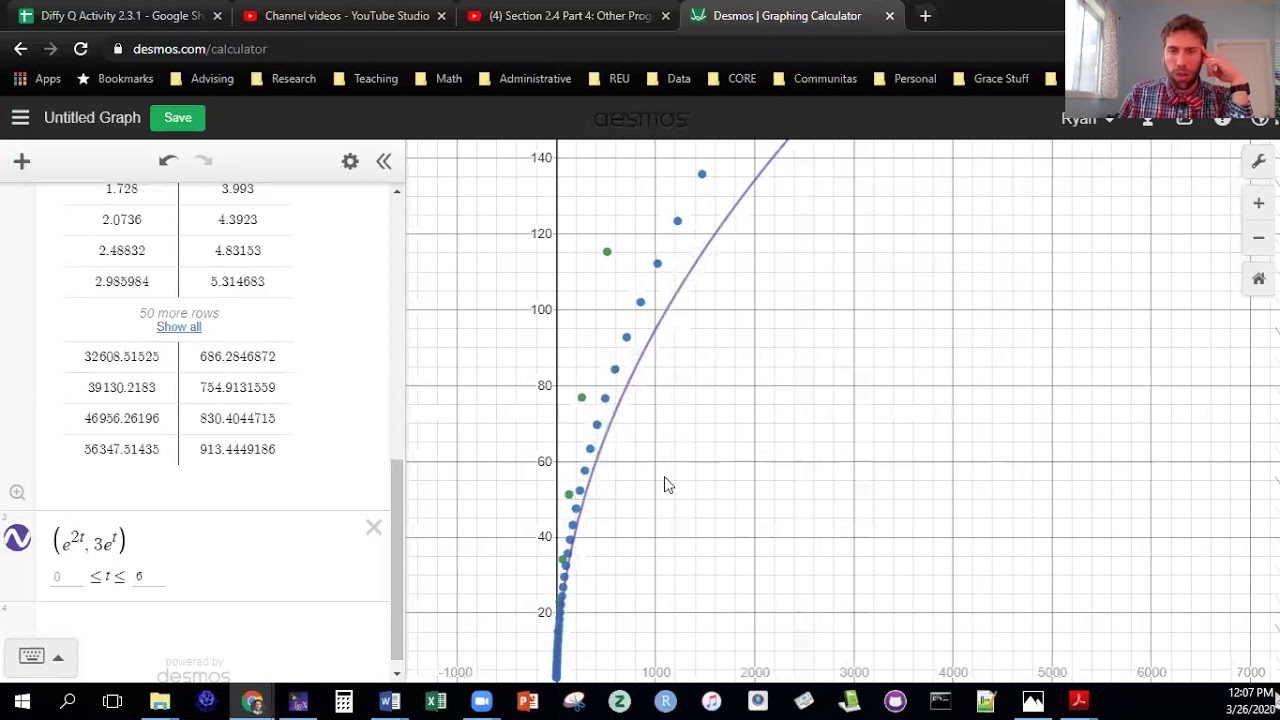
Task: Open expression list edit gear
Action: point(350,161)
